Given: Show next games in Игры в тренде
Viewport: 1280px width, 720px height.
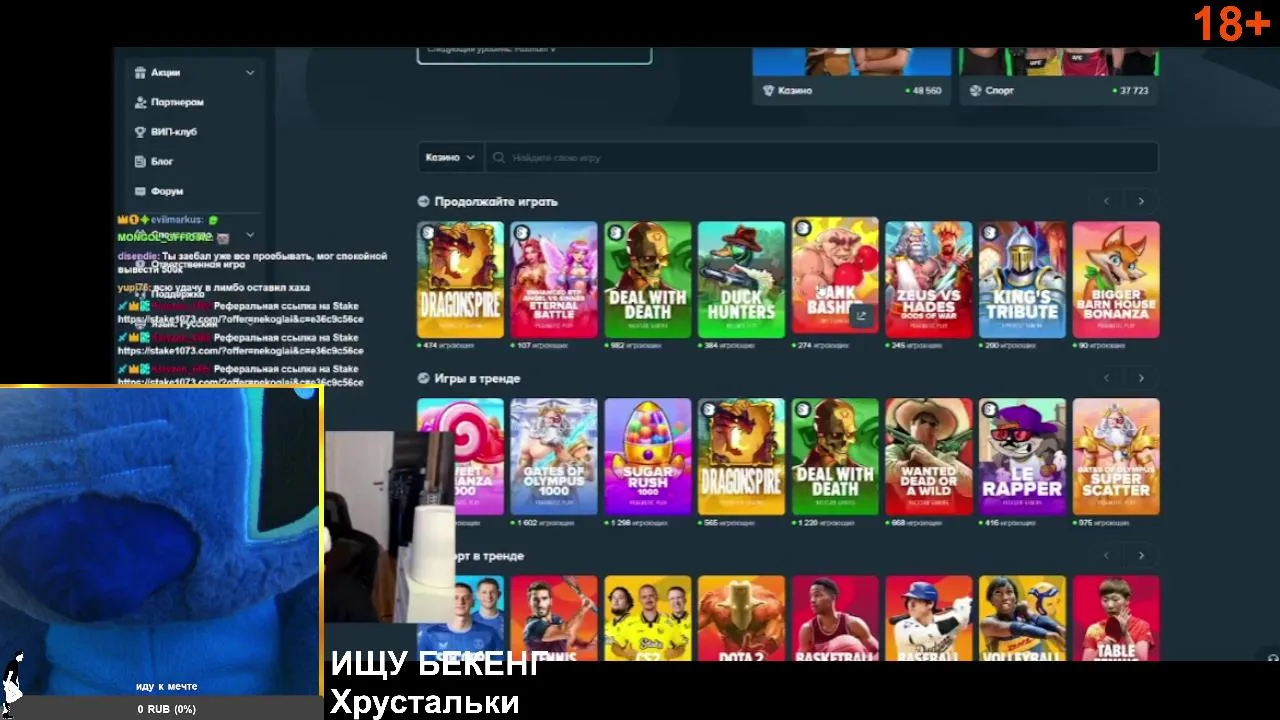Looking at the screenshot, I should point(1141,378).
